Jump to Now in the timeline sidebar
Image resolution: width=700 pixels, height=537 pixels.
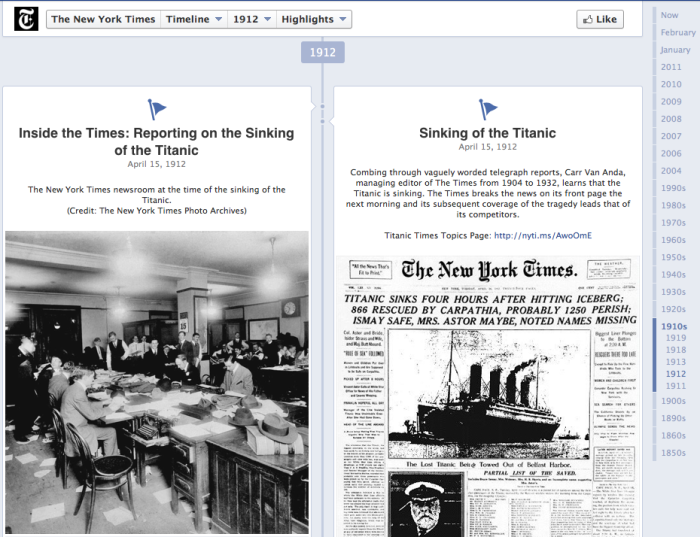[670, 15]
